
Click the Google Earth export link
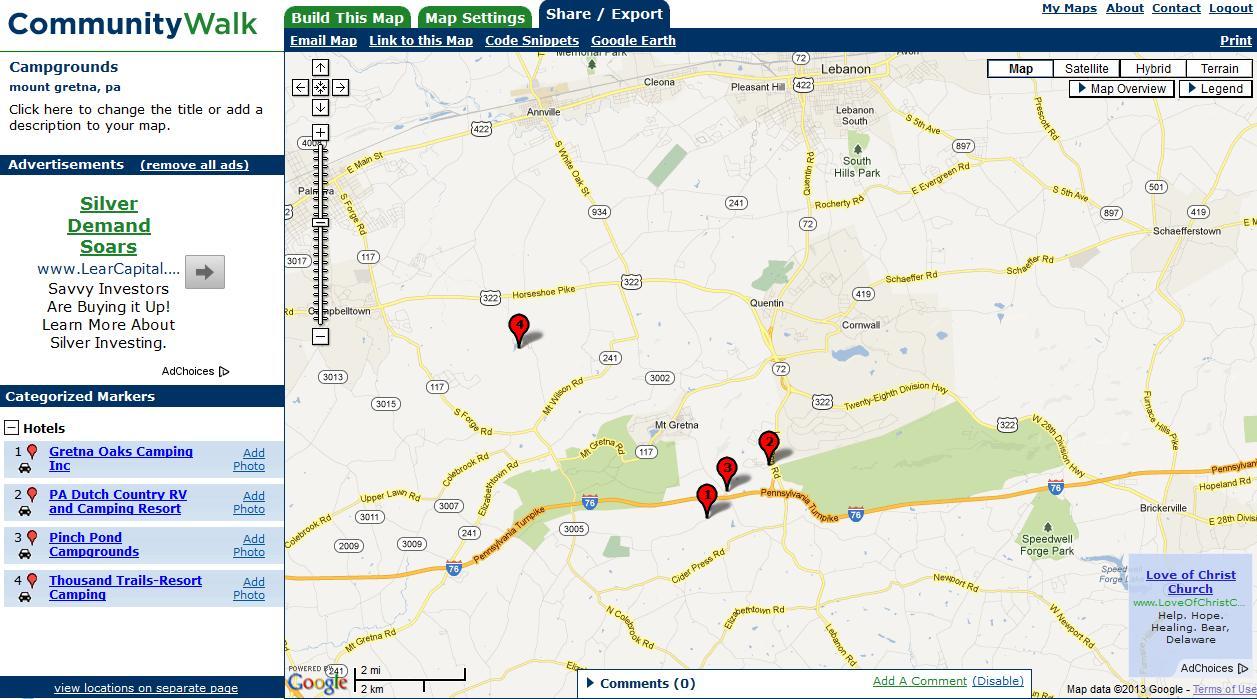[x=633, y=41]
